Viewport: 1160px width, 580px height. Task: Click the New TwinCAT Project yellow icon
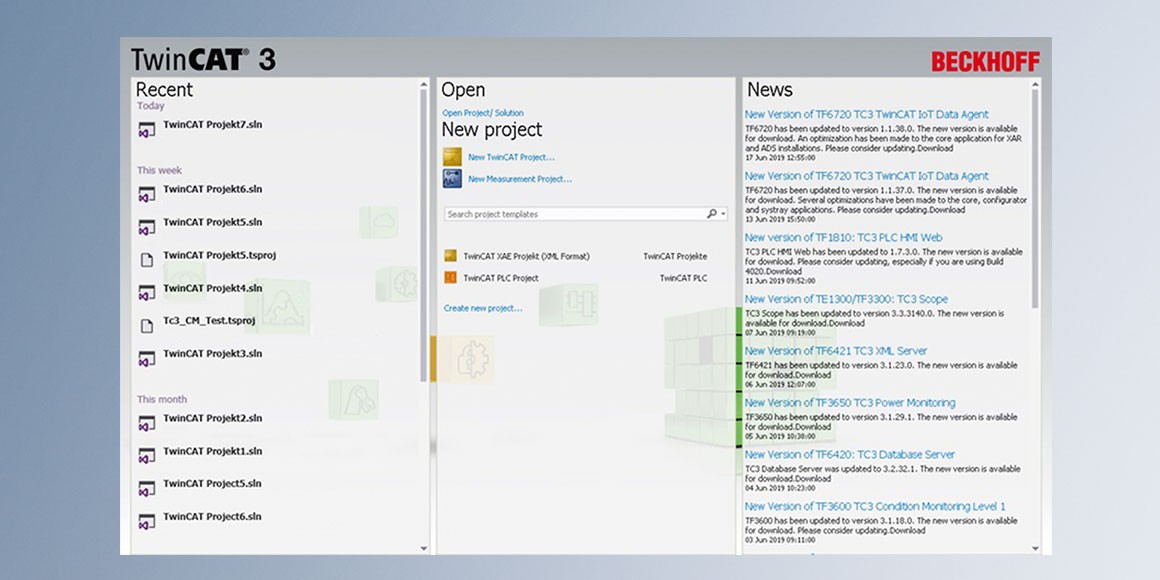point(452,157)
